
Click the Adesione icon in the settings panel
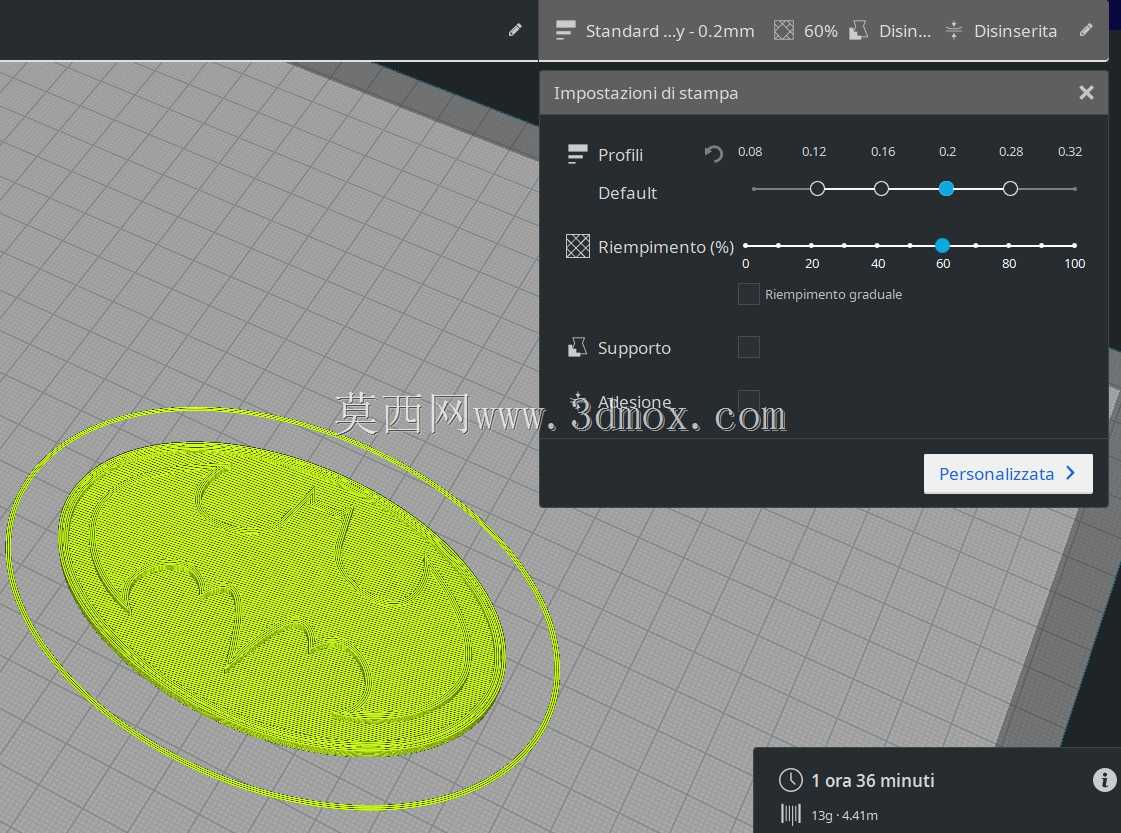click(x=577, y=401)
